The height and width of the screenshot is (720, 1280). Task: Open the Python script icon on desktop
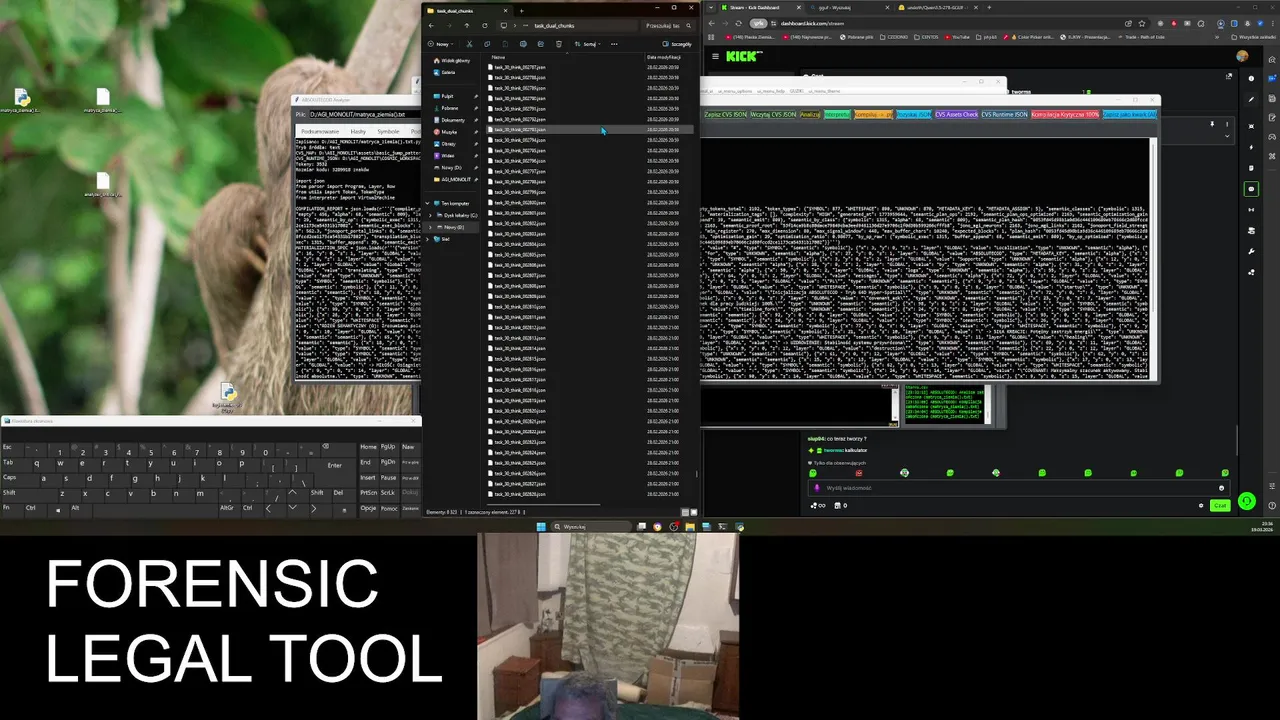pos(227,397)
